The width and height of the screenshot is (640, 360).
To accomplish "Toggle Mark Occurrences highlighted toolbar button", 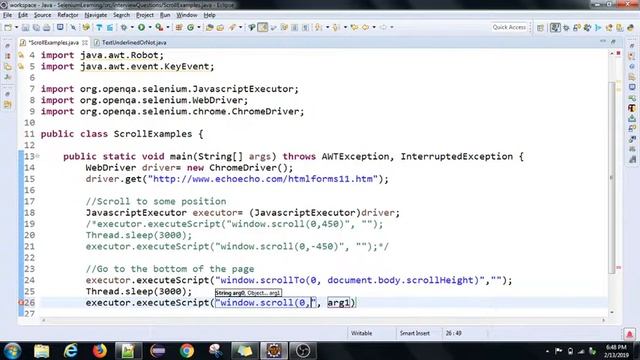I will 263,27.
